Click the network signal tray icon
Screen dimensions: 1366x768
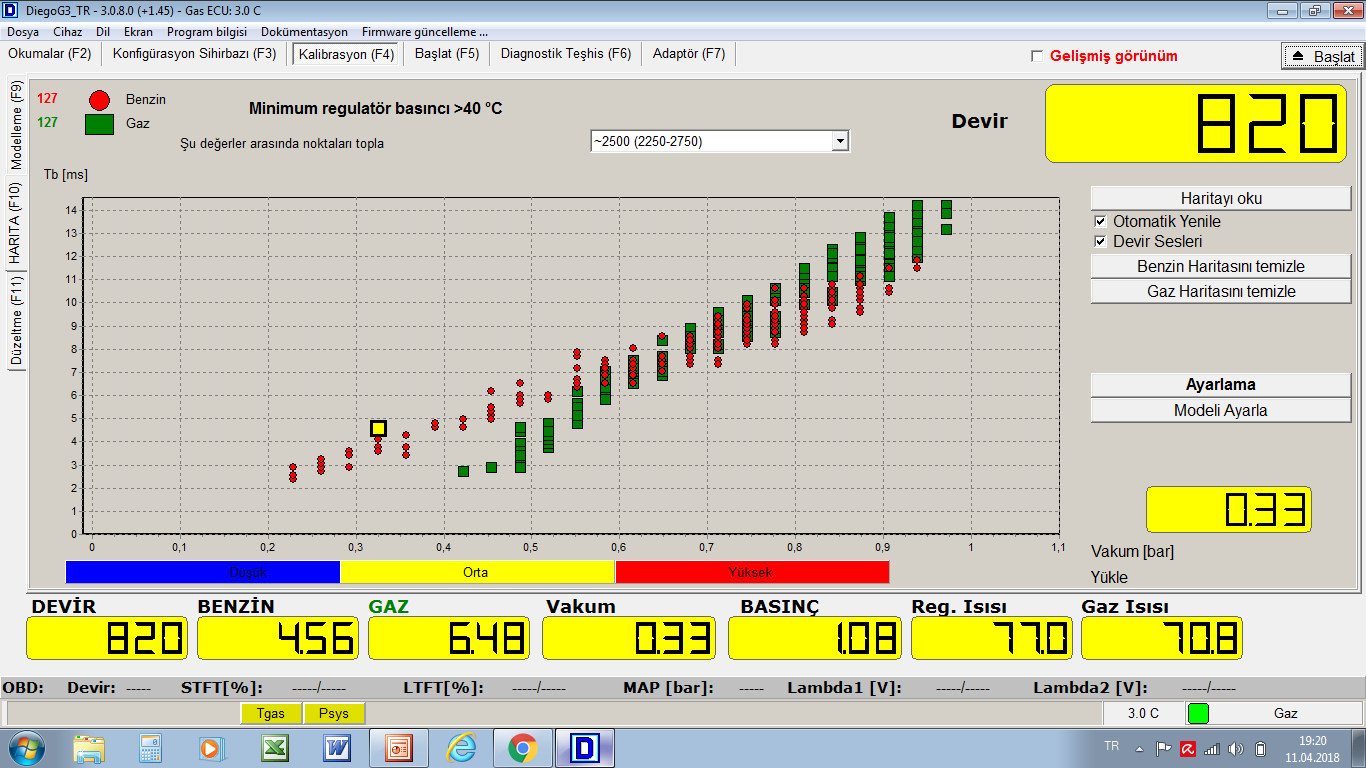click(1212, 748)
